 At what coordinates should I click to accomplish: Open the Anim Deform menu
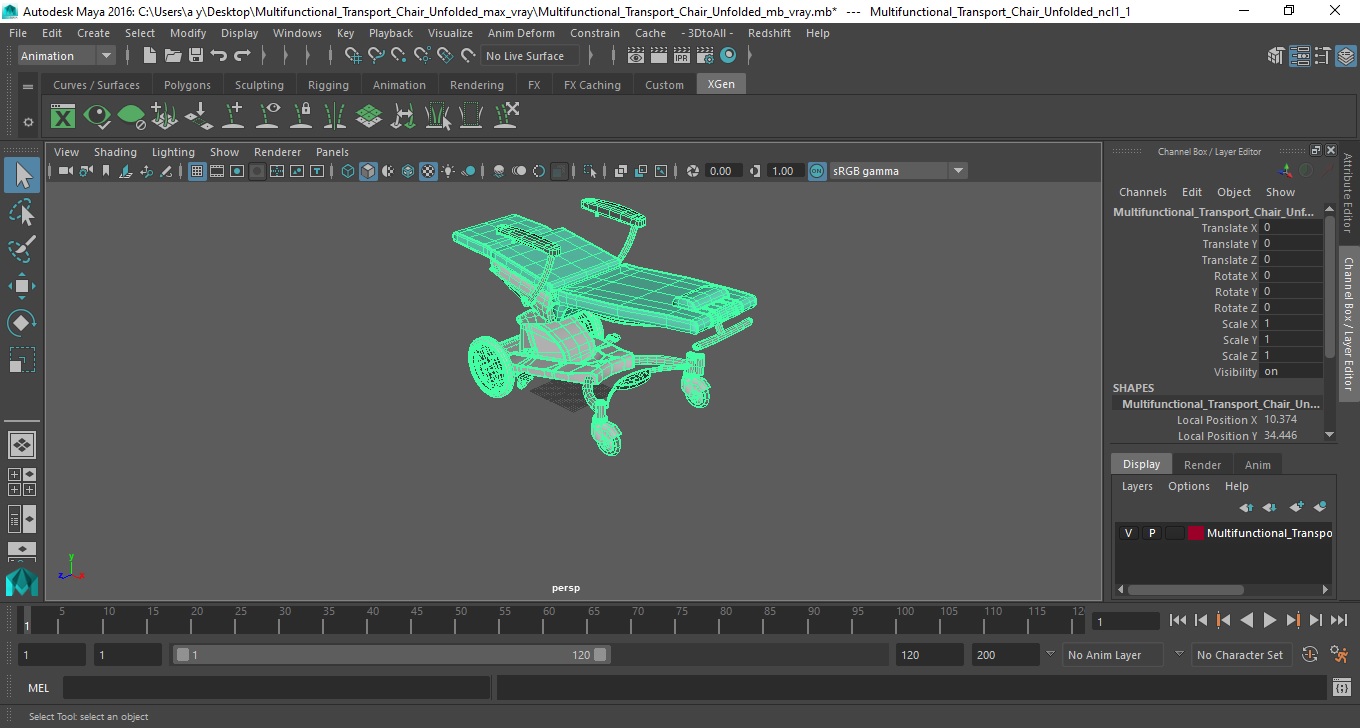(x=521, y=33)
